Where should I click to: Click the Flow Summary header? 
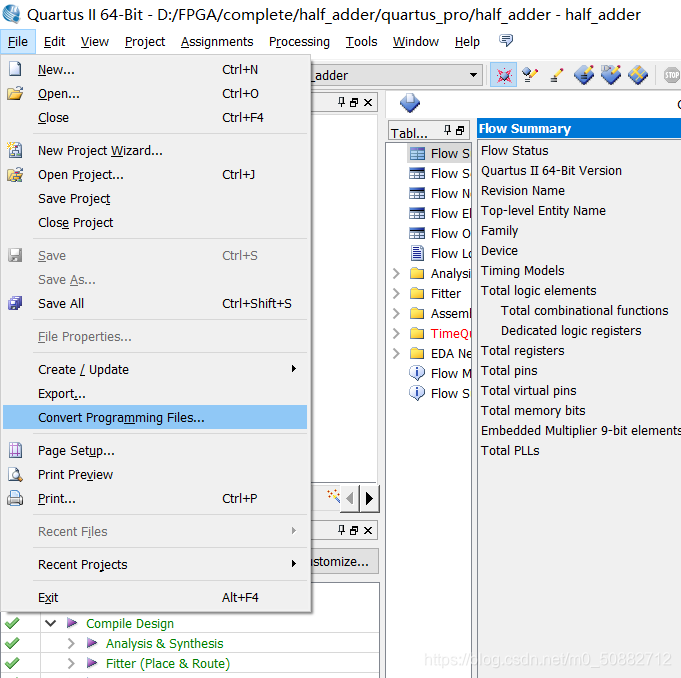[579, 129]
